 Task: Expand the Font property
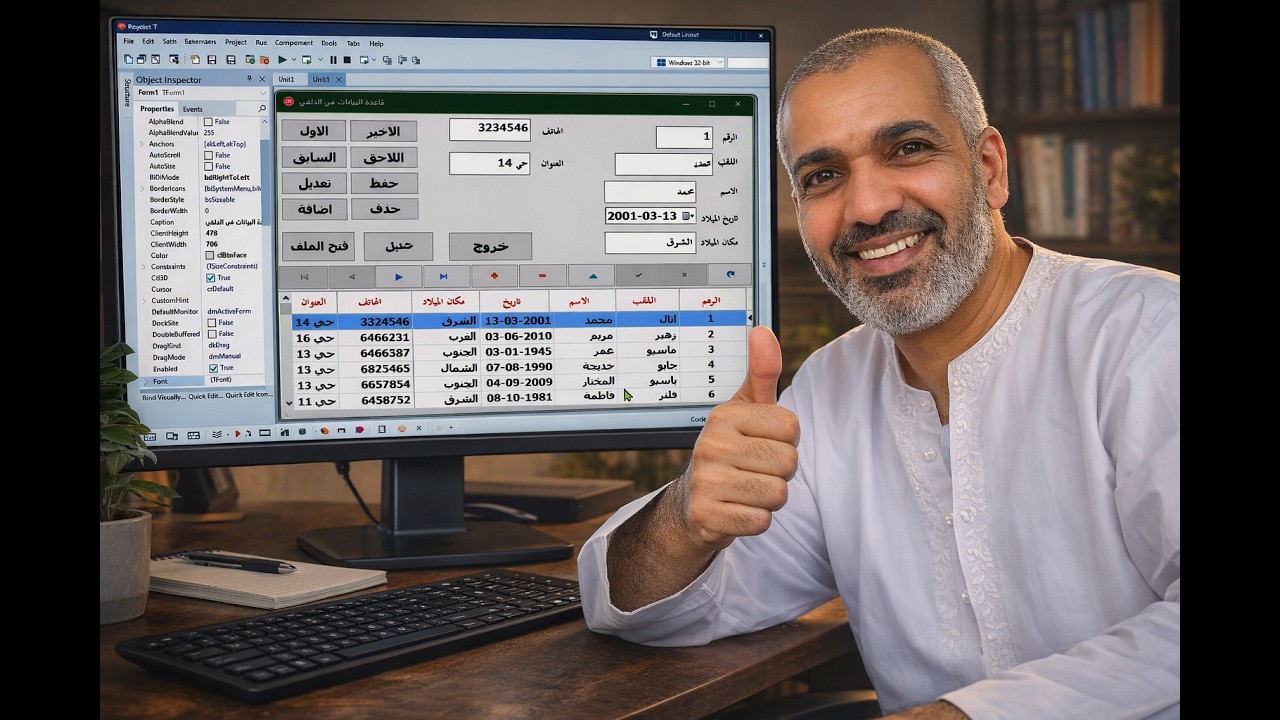pos(145,381)
